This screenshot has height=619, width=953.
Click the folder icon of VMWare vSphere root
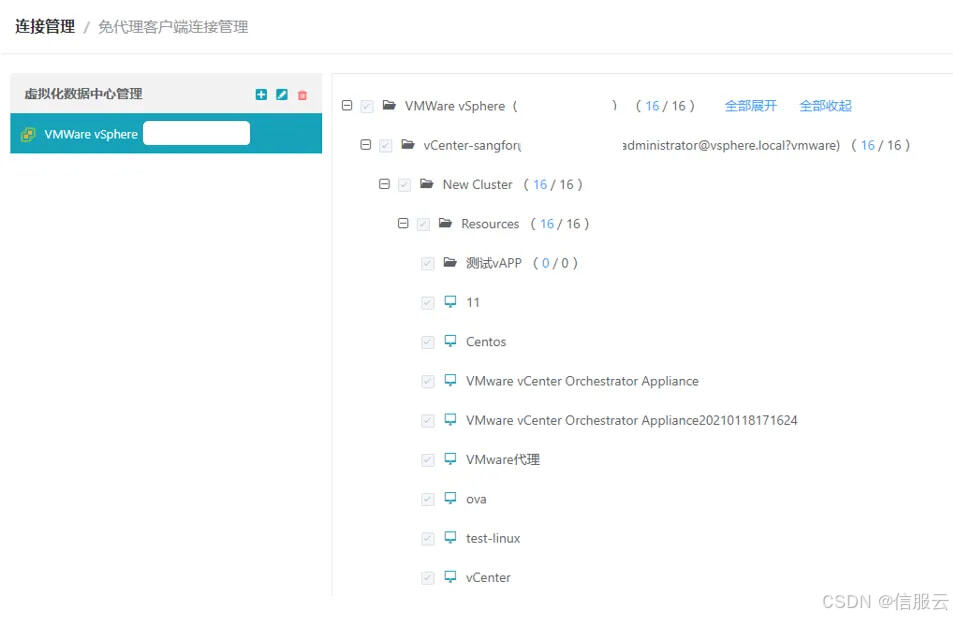pyautogui.click(x=389, y=105)
